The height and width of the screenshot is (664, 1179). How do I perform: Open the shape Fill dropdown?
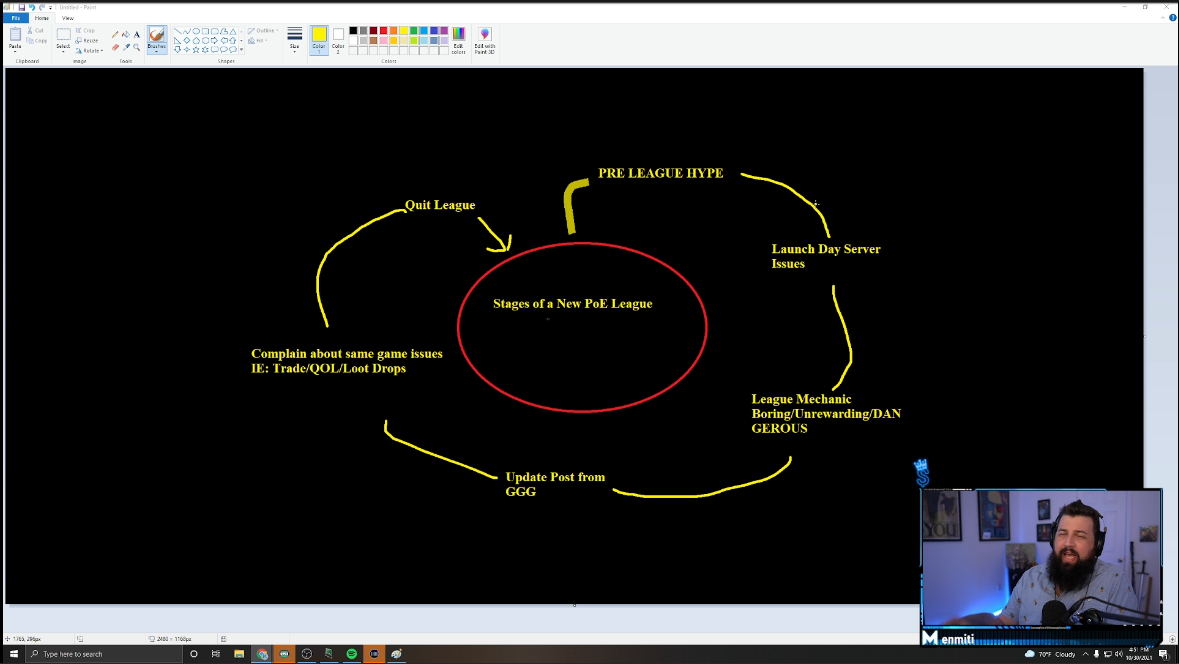(x=258, y=41)
